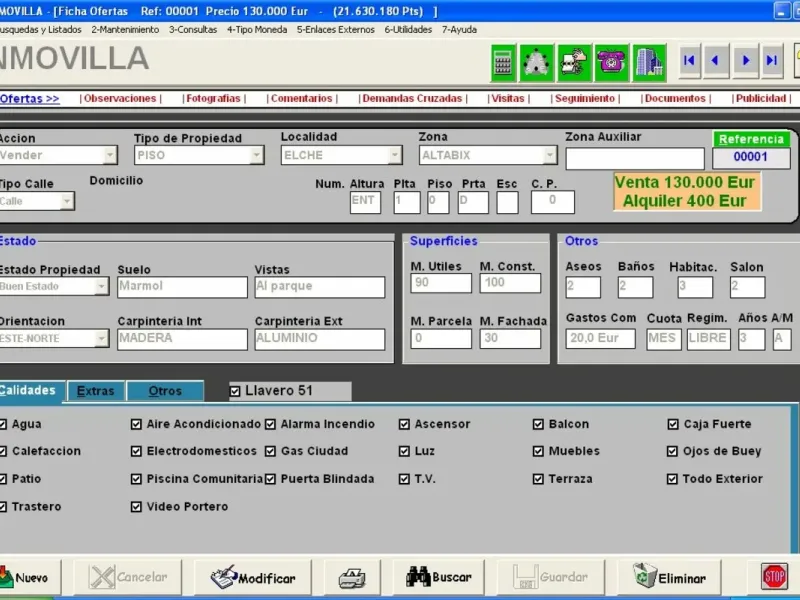Open Documentos section
The image size is (800, 600).
pos(676,98)
